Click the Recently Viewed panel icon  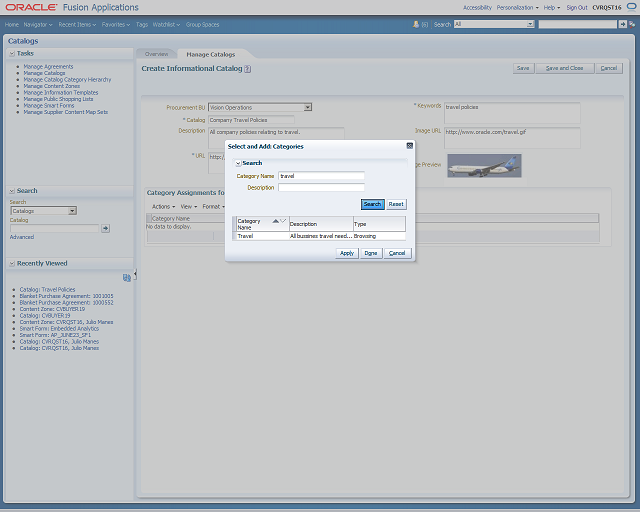[x=127, y=278]
